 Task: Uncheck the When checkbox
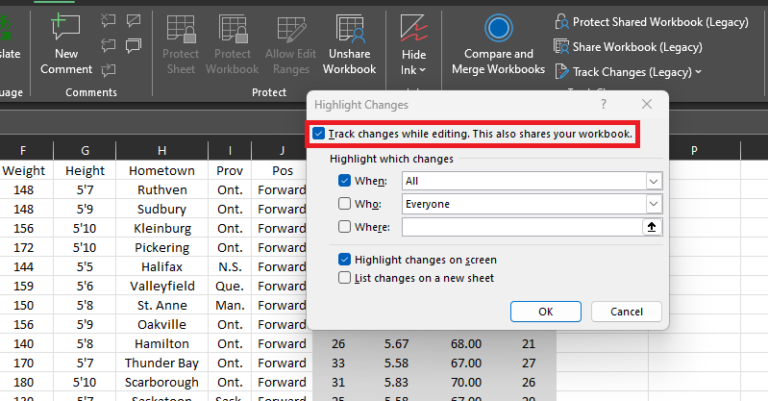click(x=344, y=181)
